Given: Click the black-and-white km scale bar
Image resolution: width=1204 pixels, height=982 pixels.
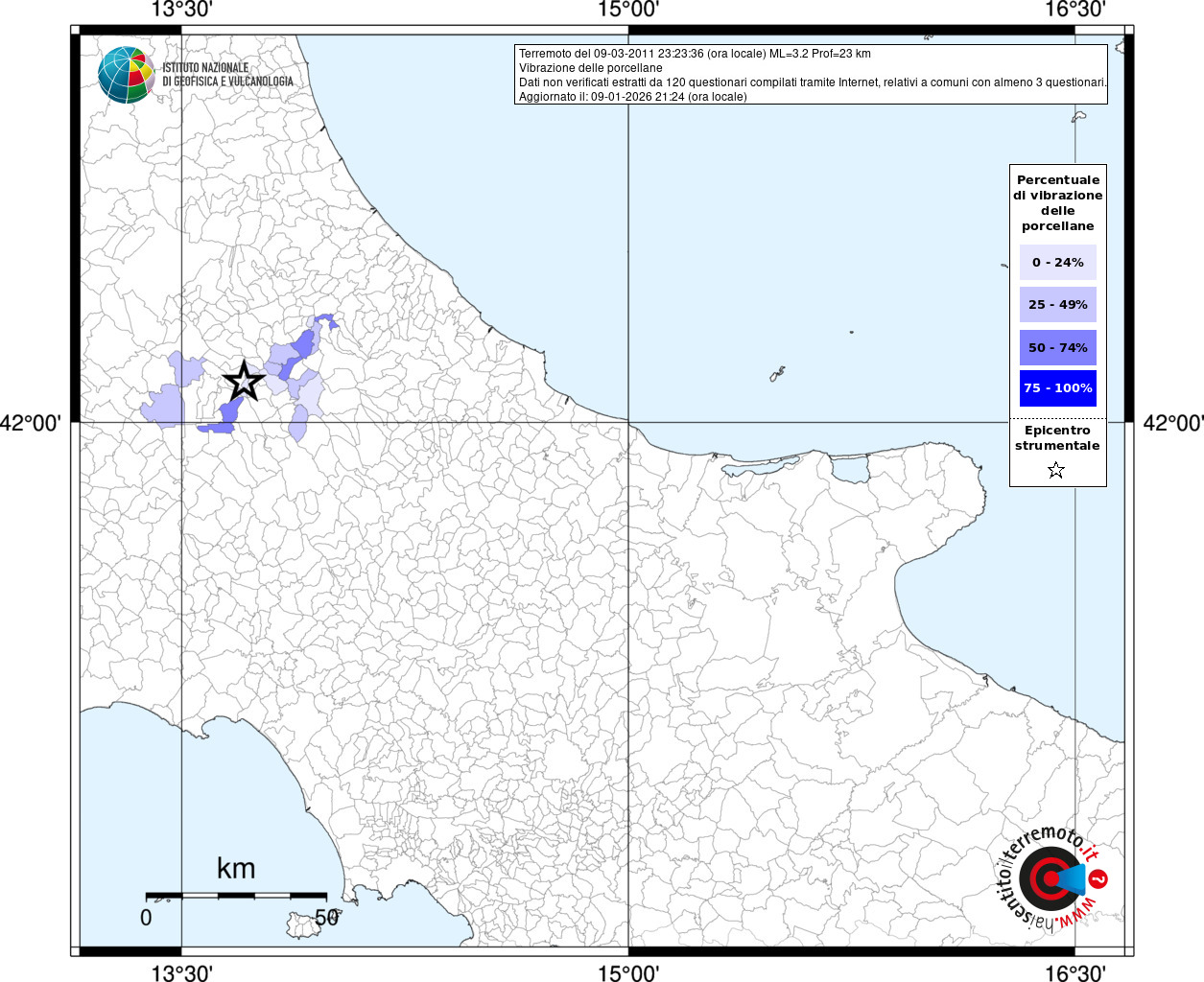Looking at the screenshot, I should tap(236, 896).
